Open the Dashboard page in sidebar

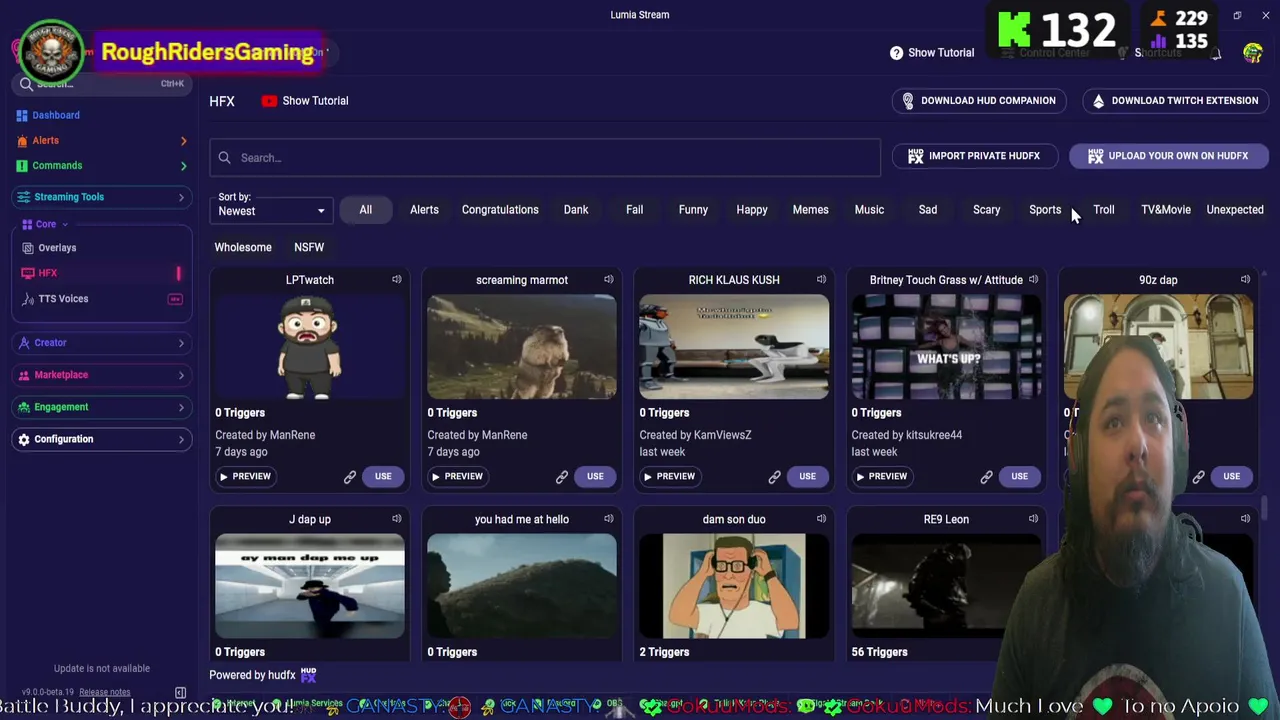click(x=56, y=115)
